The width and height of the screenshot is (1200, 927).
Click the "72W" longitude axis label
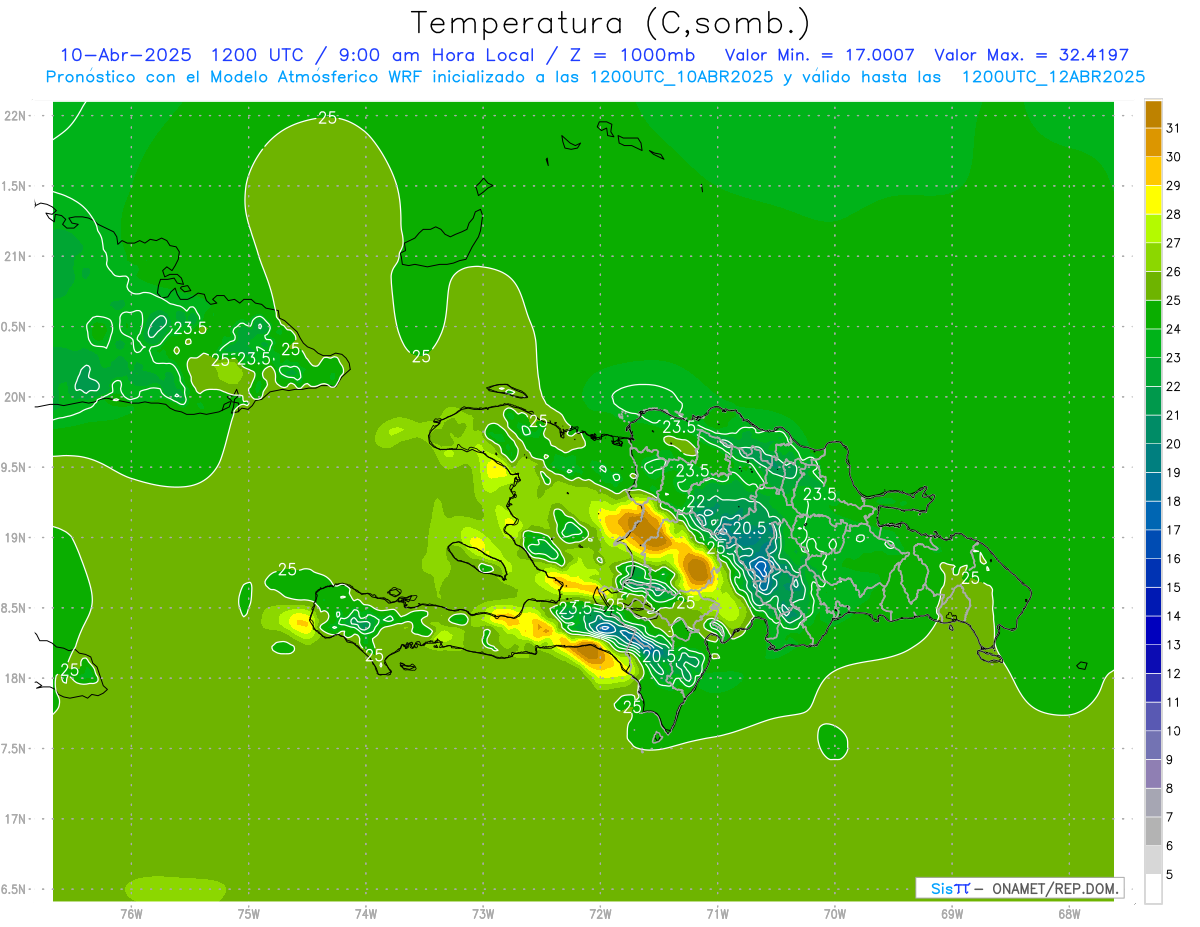[x=601, y=913]
